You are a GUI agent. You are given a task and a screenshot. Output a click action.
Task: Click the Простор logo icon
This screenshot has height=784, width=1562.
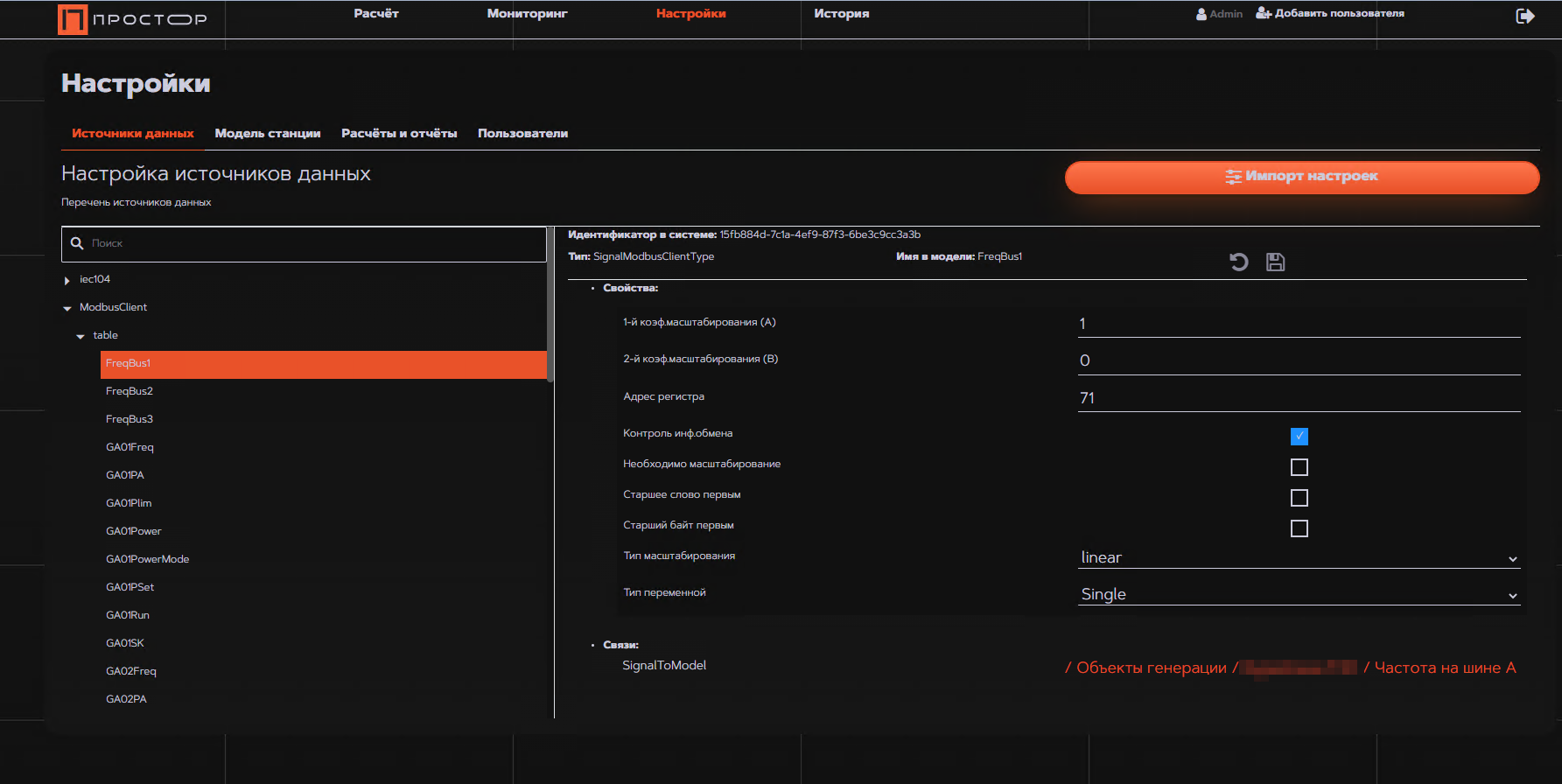coord(73,19)
